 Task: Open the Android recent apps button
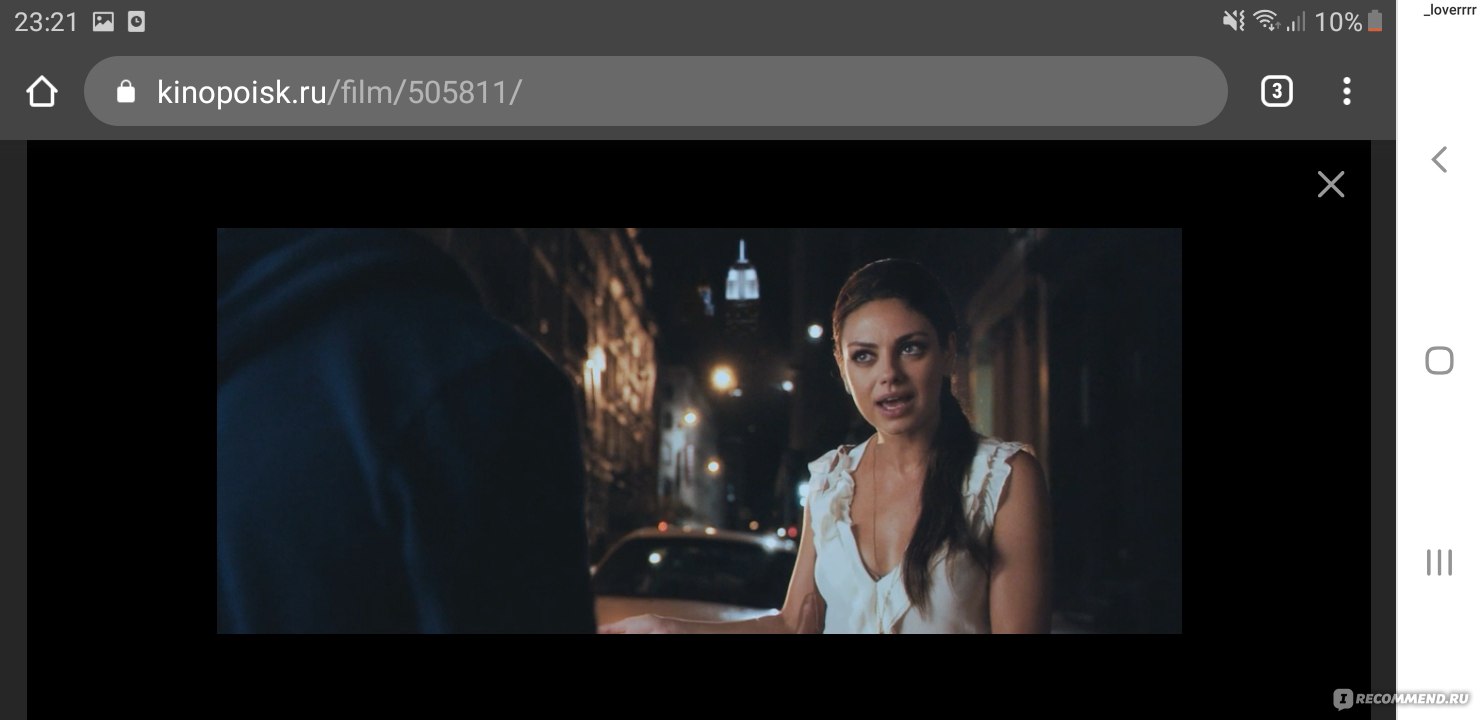pyautogui.click(x=1439, y=562)
